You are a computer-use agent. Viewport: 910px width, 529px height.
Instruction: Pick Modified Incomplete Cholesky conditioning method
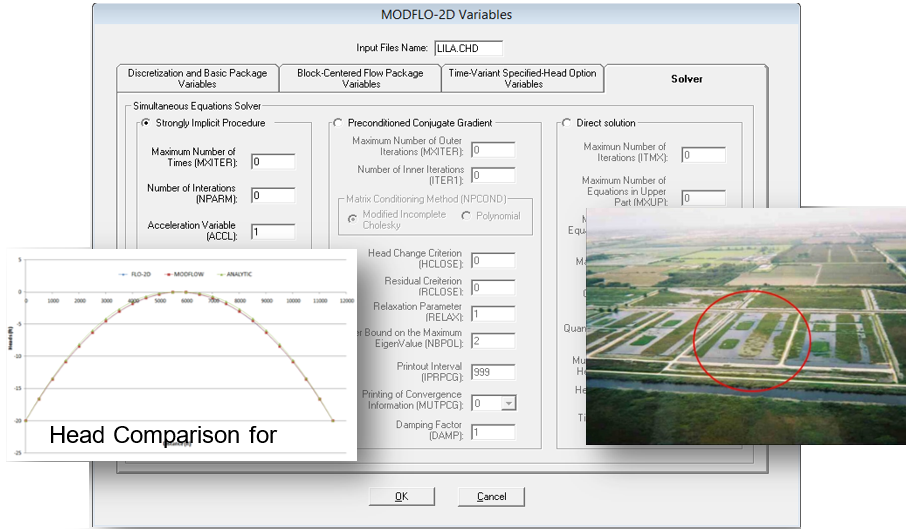(352, 217)
